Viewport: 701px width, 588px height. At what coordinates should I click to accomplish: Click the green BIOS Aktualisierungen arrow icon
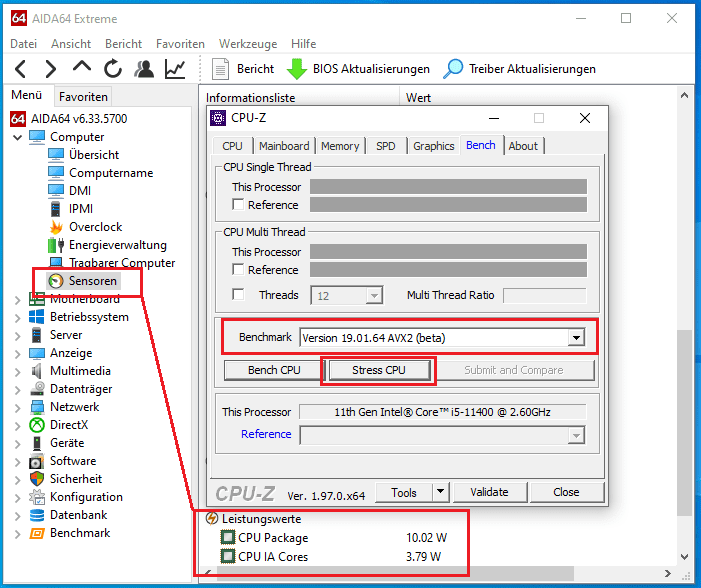296,69
